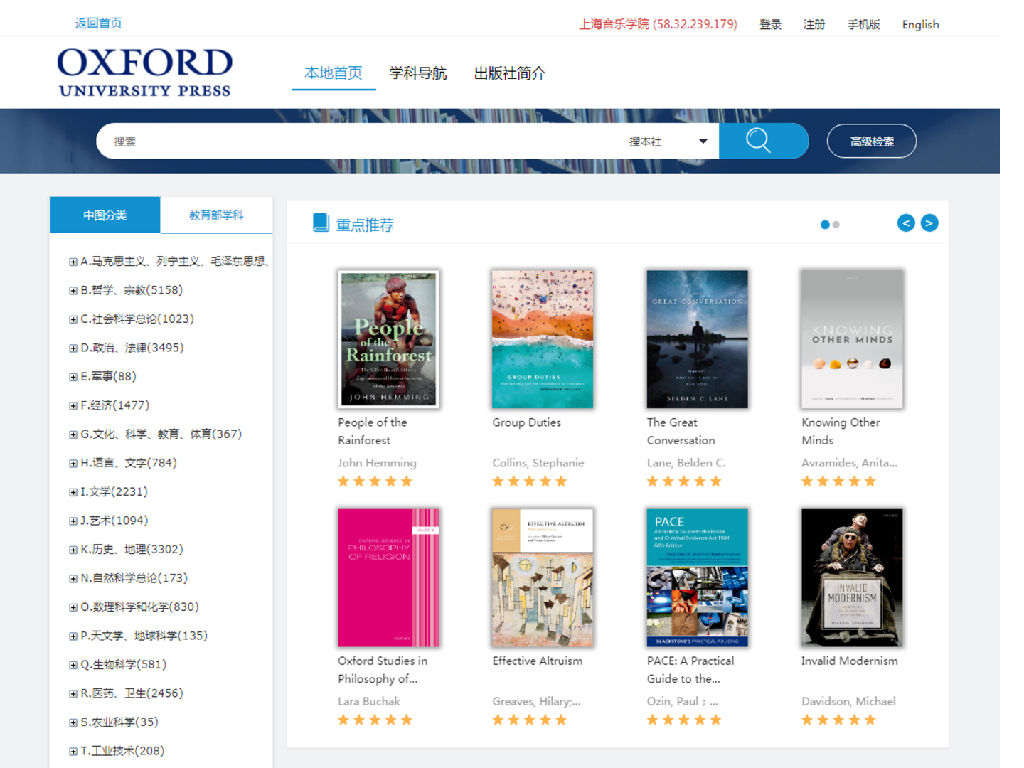Click author name 'Lara Buchak'
The image size is (1024, 768).
point(369,701)
